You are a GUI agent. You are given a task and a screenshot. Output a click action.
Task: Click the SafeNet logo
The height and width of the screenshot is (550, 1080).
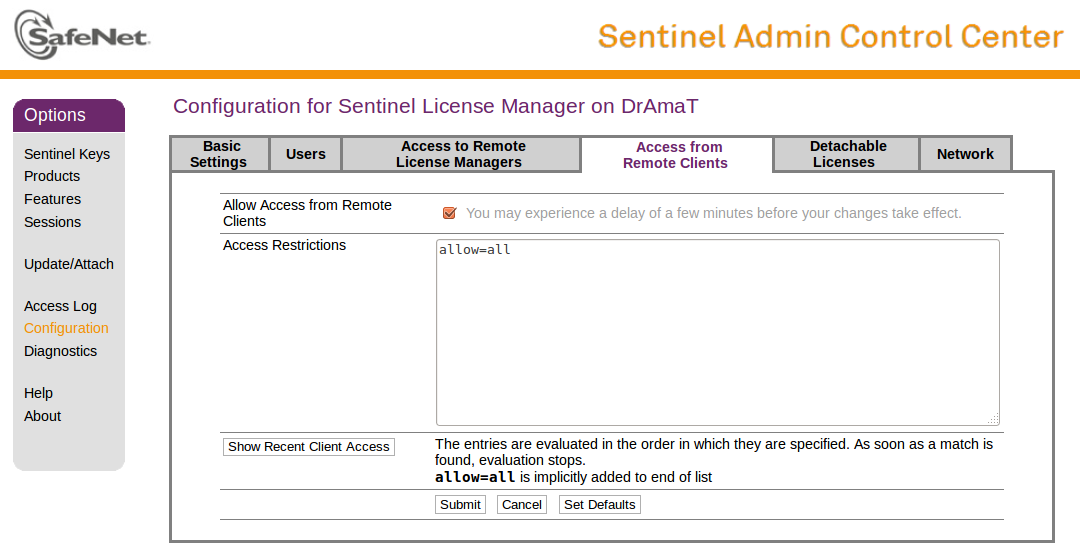[82, 34]
